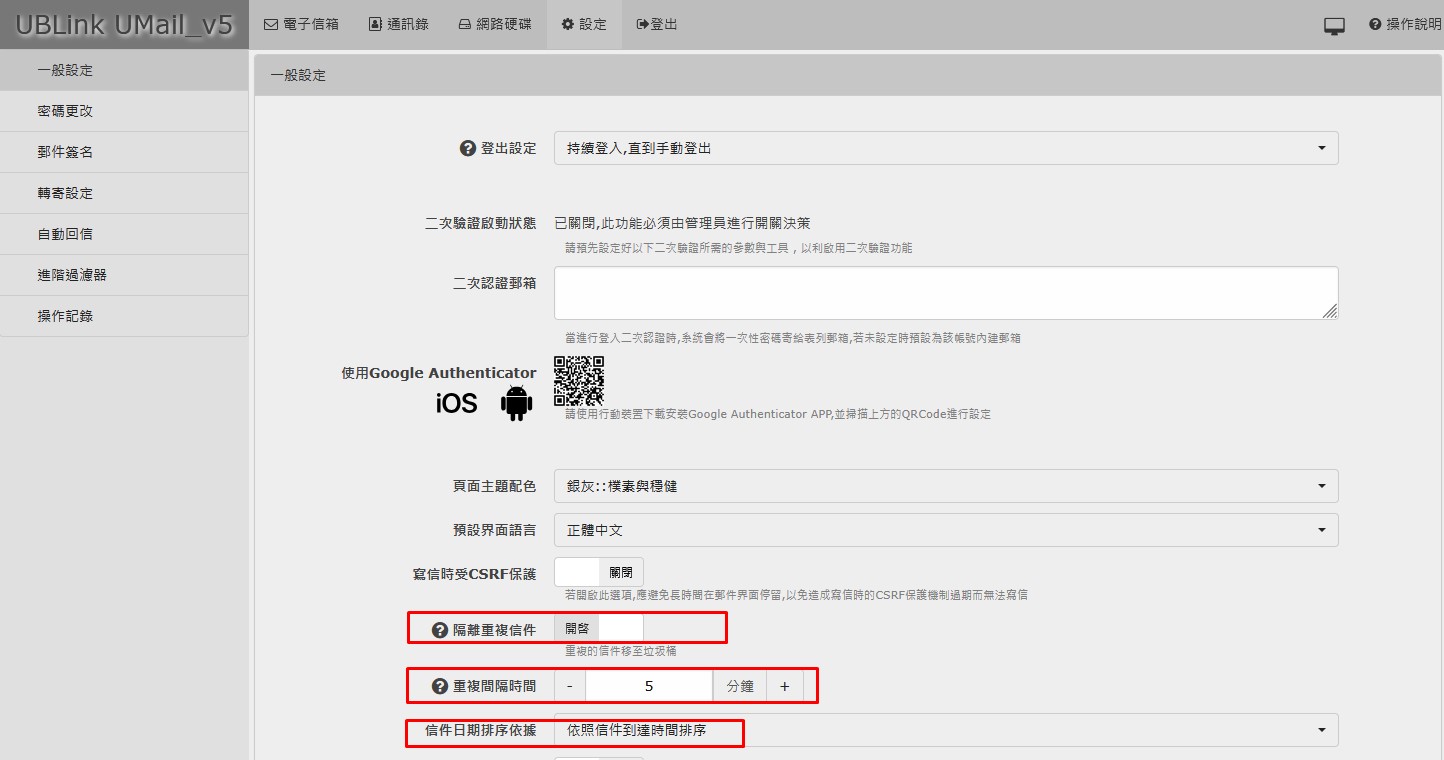Open 通訊錄 address book tab
The width and height of the screenshot is (1444, 760).
point(398,24)
